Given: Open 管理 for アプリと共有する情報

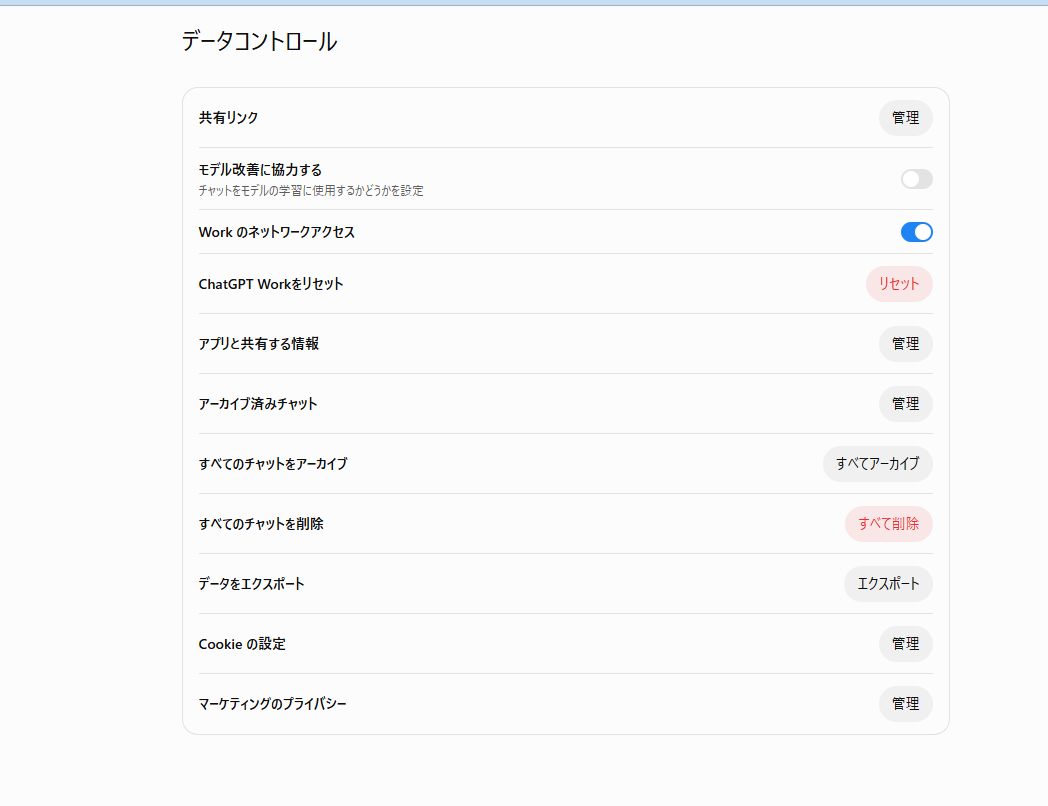Looking at the screenshot, I should pyautogui.click(x=905, y=344).
